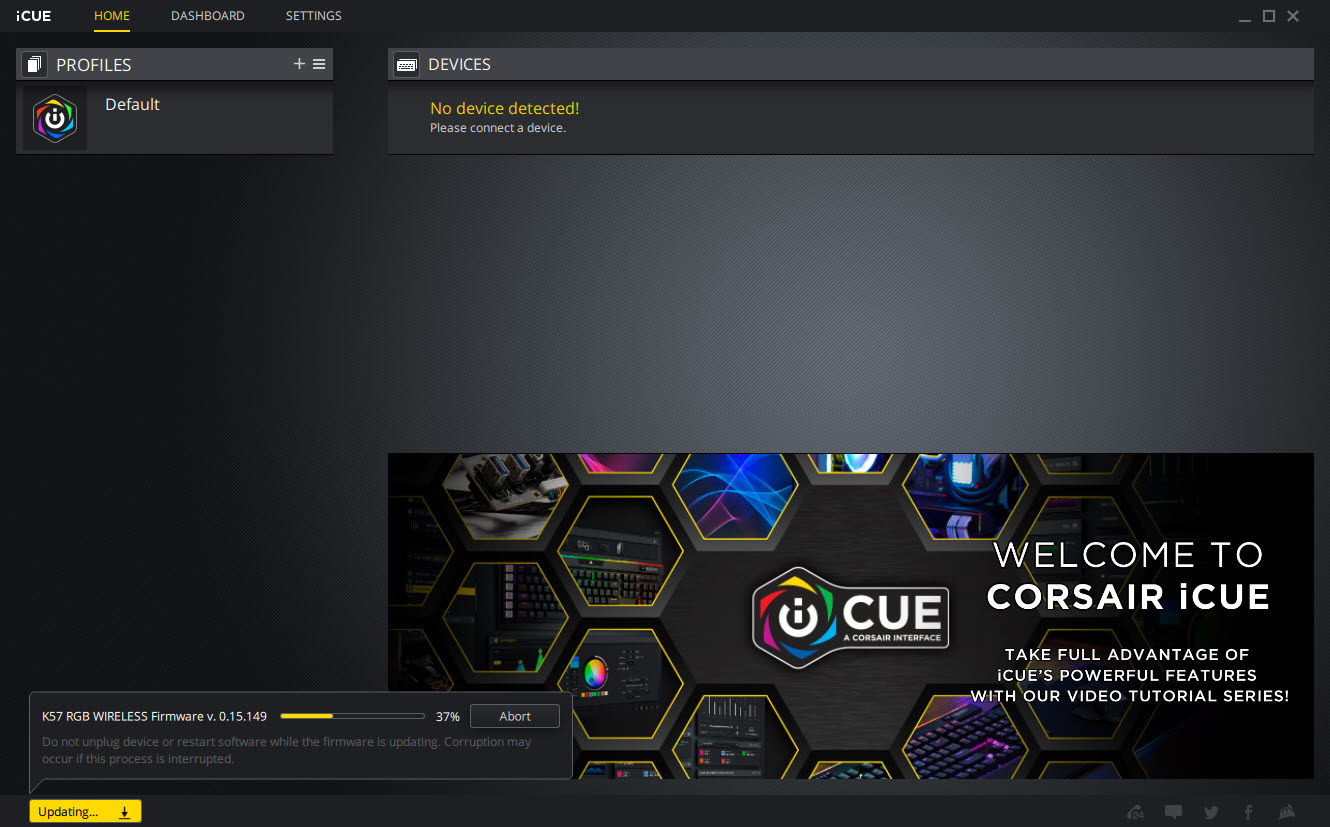Click the 'No device detected!' message
This screenshot has height=827, width=1330.
click(x=504, y=108)
